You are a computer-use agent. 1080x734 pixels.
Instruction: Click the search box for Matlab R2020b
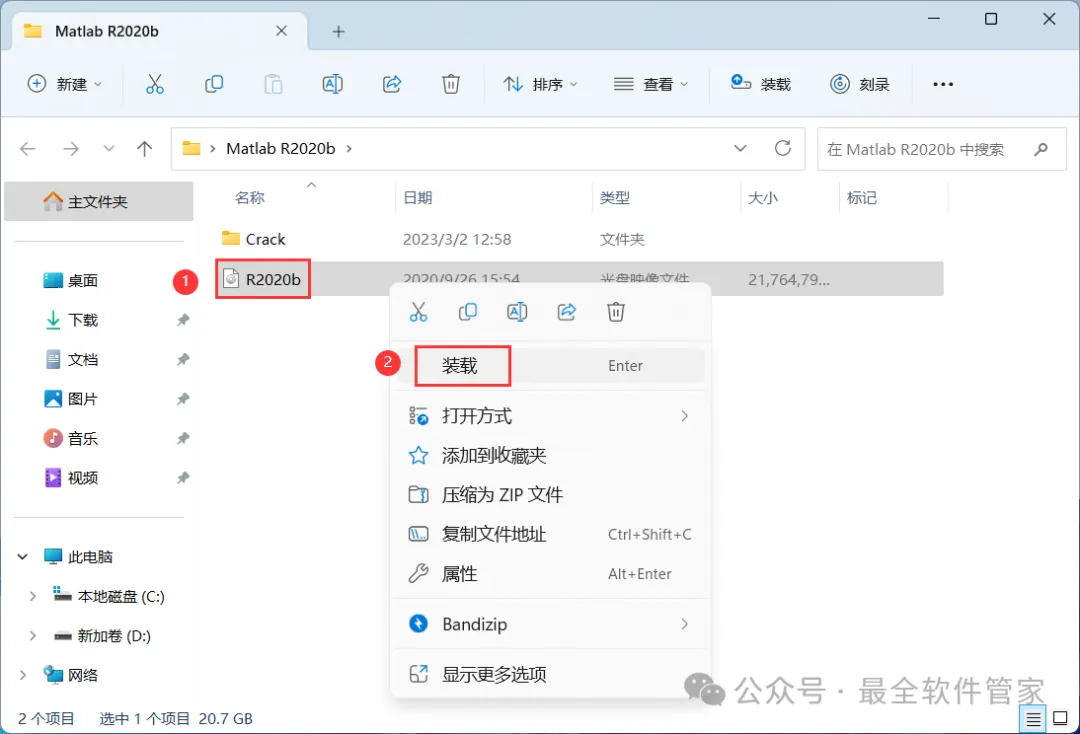pyautogui.click(x=942, y=149)
